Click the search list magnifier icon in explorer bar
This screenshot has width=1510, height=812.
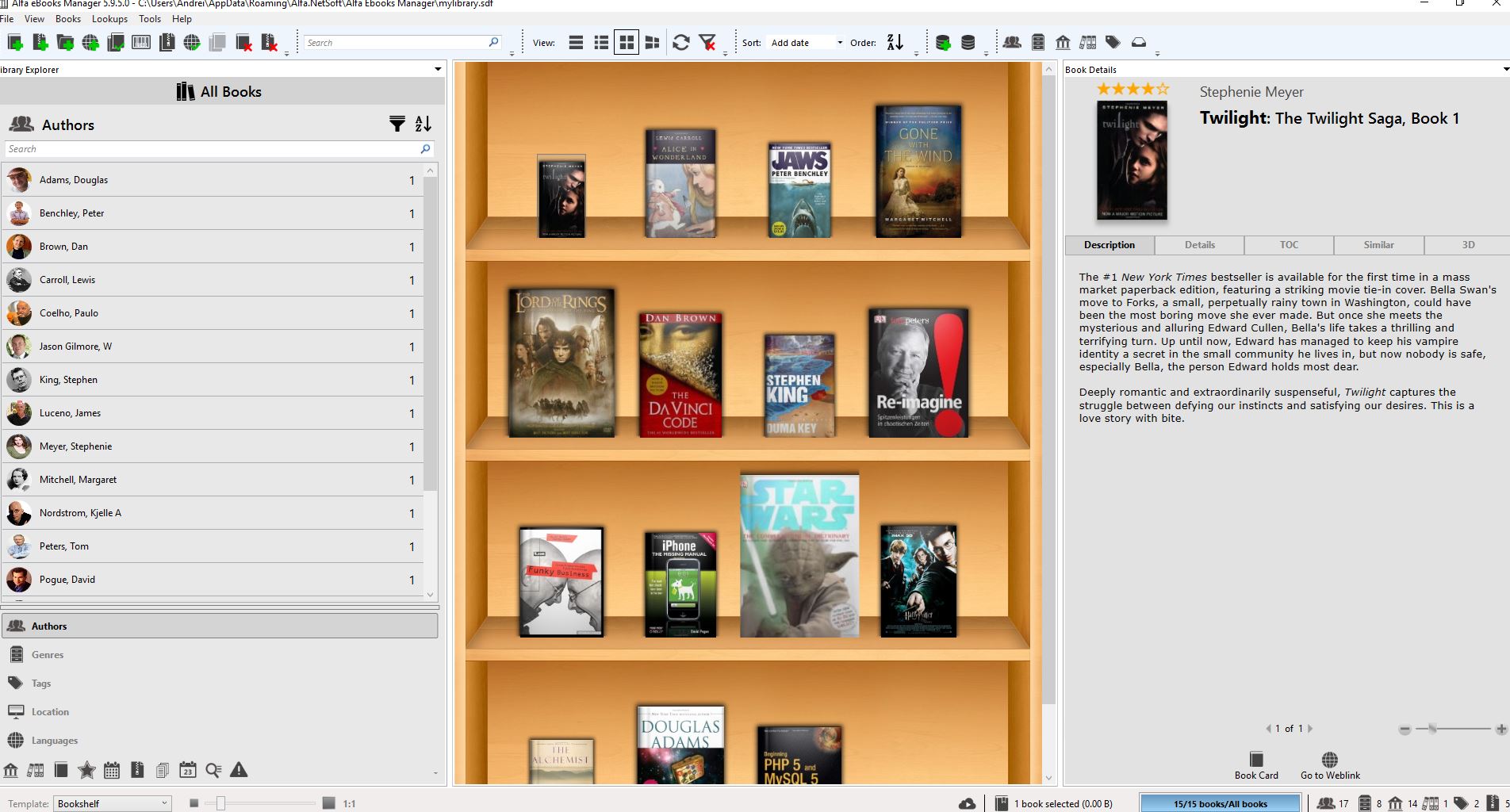point(213,769)
